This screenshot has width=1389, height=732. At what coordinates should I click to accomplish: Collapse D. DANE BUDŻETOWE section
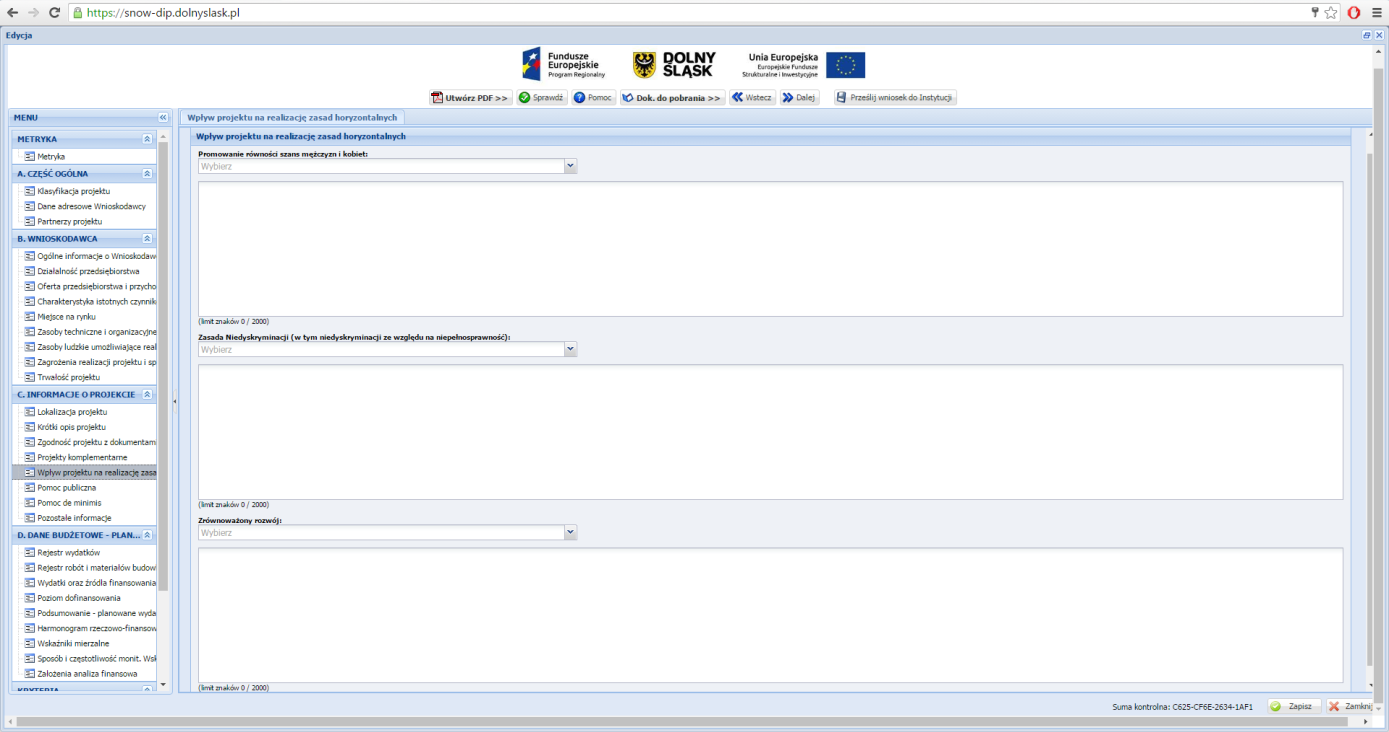(147, 535)
